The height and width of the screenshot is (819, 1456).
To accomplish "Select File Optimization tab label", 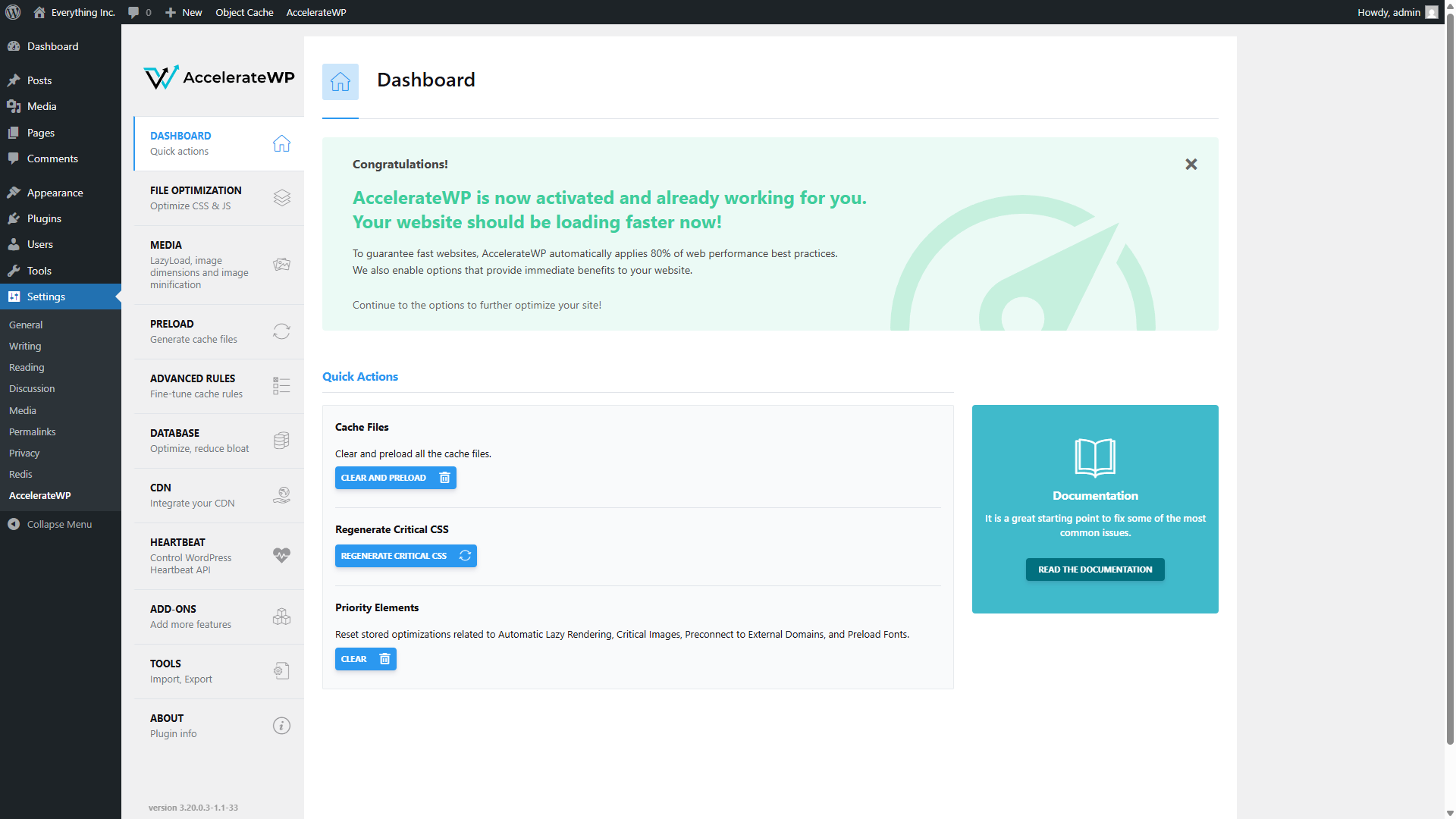I will point(196,190).
